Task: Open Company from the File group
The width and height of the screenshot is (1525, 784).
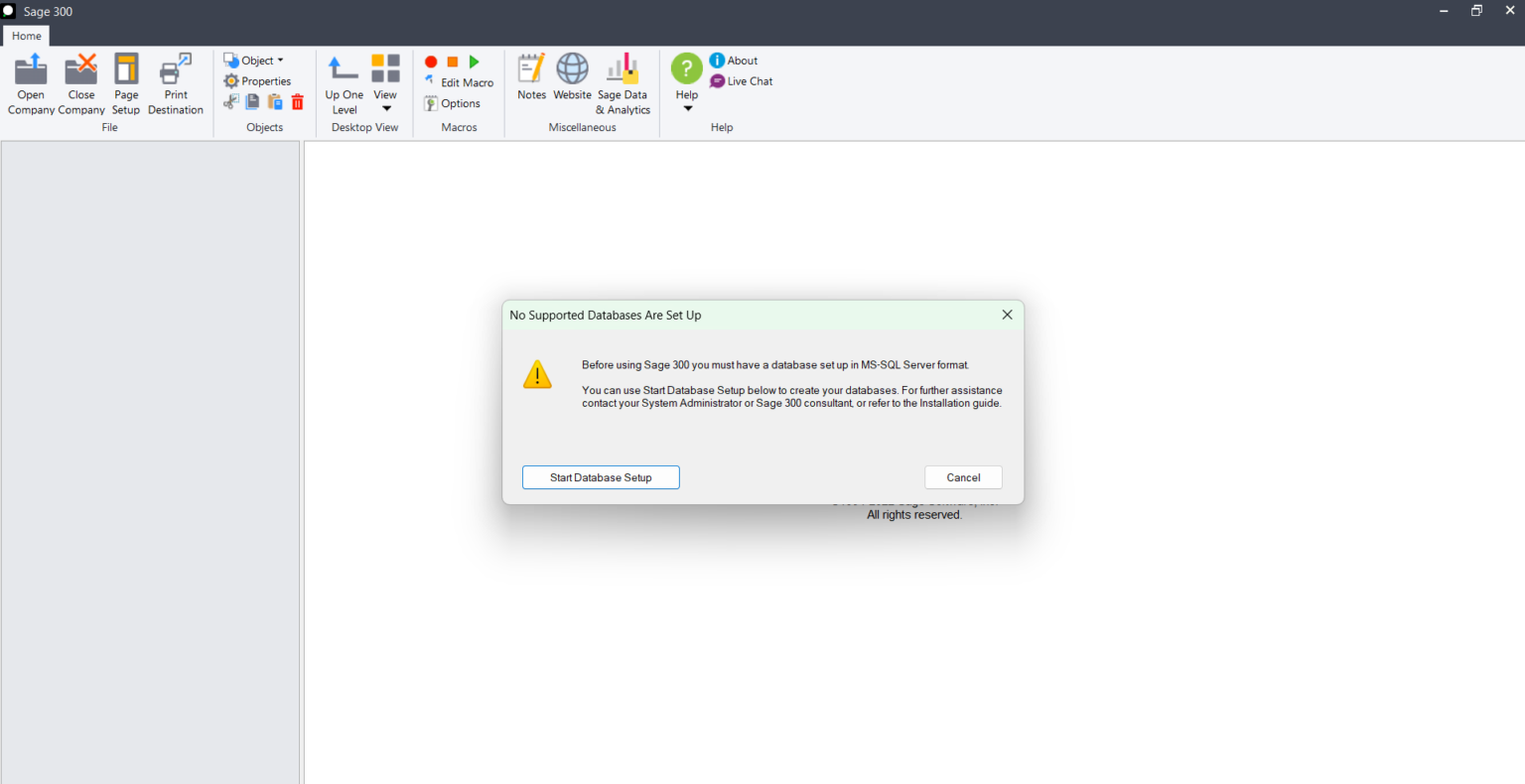Action: coord(31,84)
